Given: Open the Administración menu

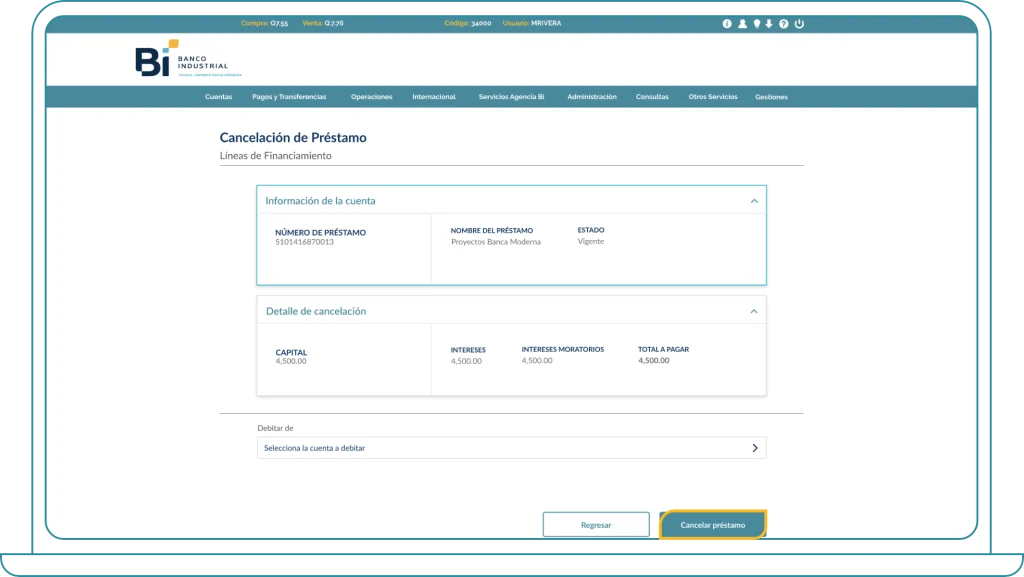Looking at the screenshot, I should tap(591, 97).
